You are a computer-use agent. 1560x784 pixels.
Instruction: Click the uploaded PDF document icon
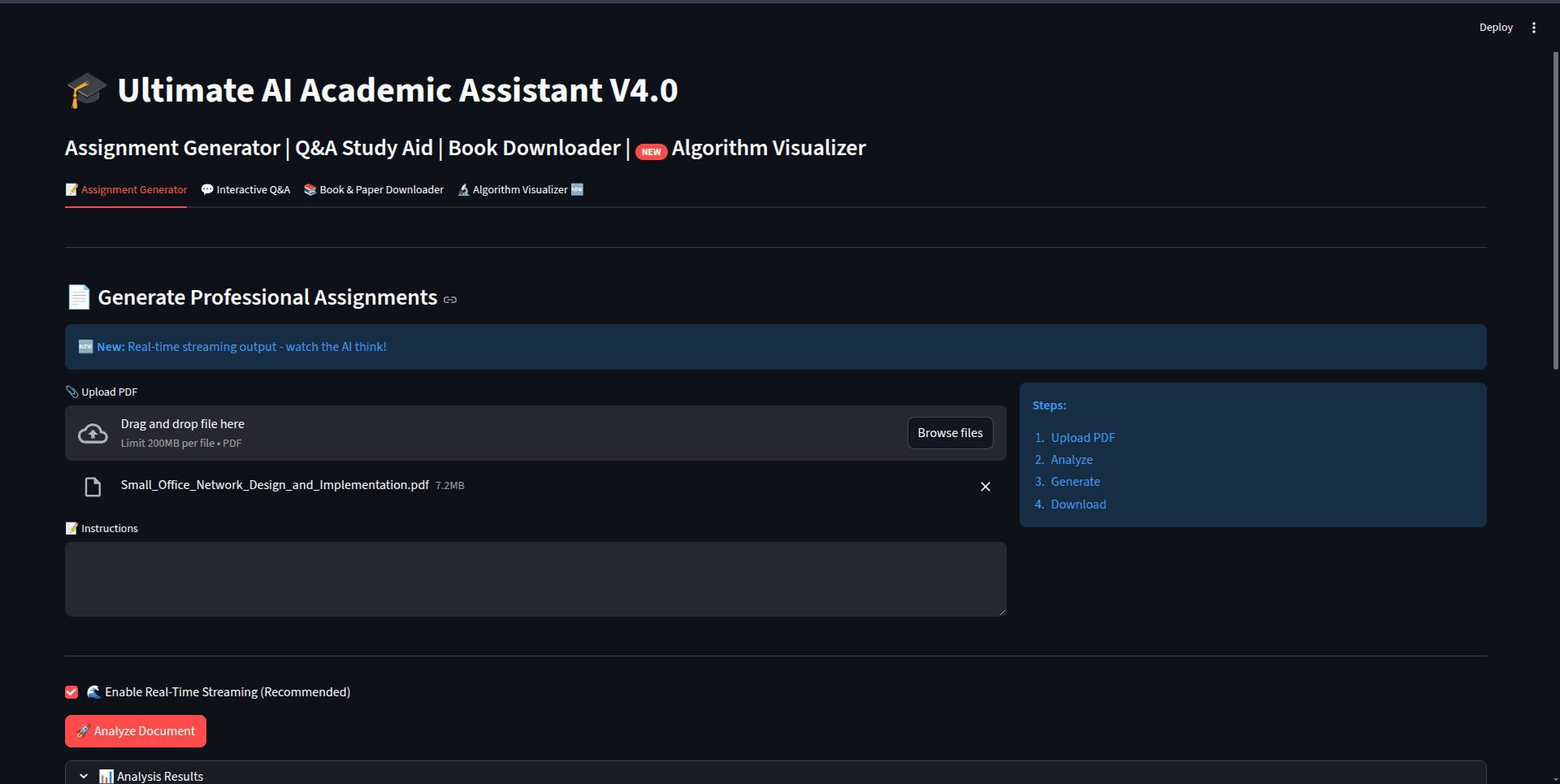(93, 487)
